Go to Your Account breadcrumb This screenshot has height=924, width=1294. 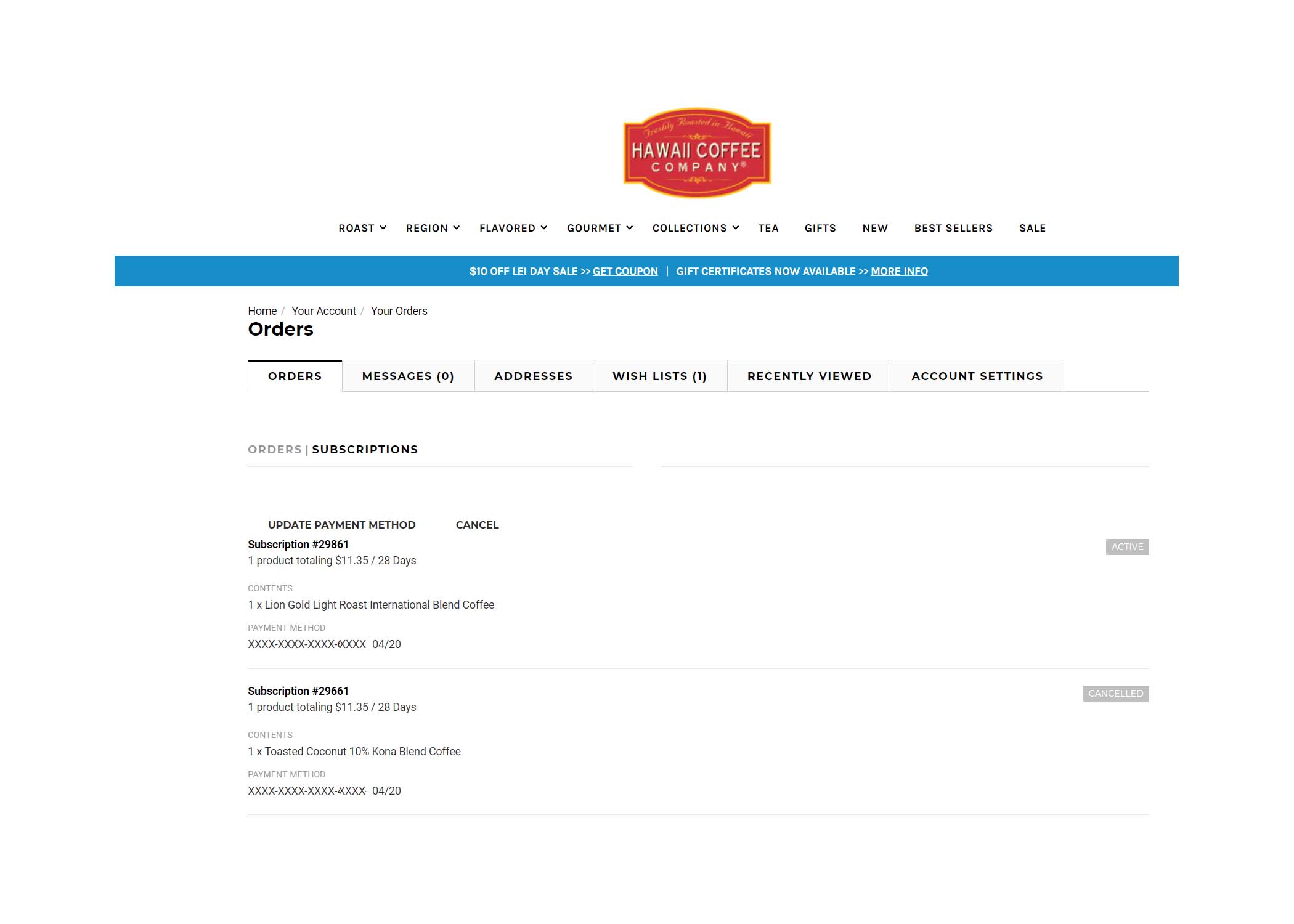323,311
